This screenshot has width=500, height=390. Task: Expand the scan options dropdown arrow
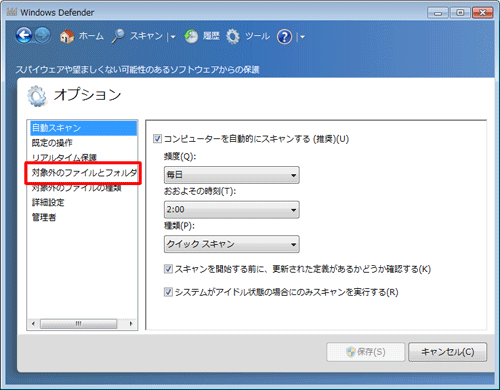coord(173,37)
